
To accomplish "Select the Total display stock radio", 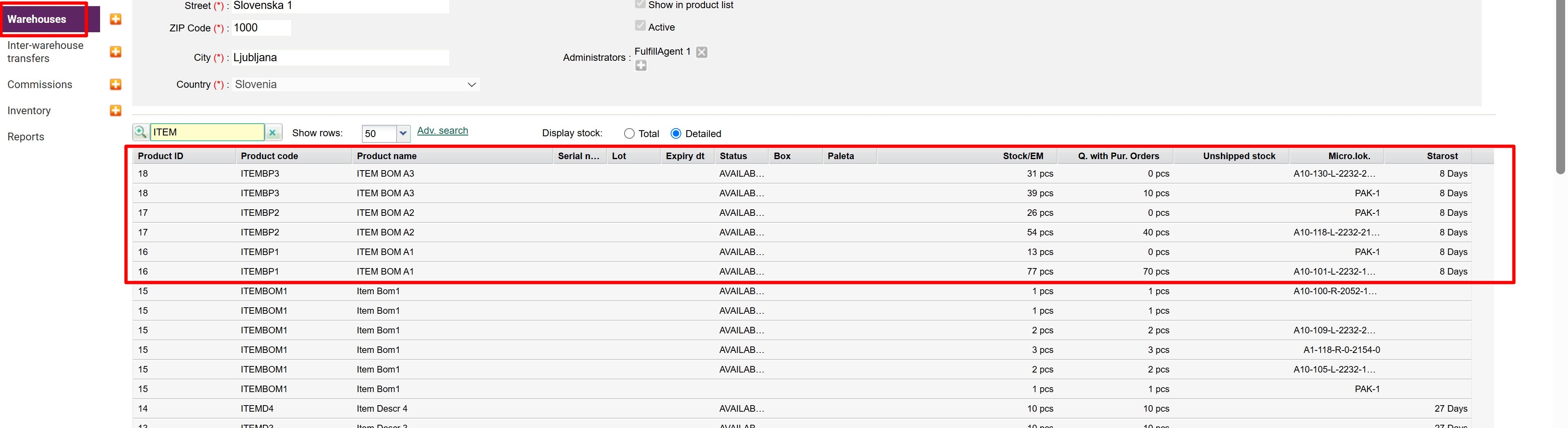I will (629, 134).
